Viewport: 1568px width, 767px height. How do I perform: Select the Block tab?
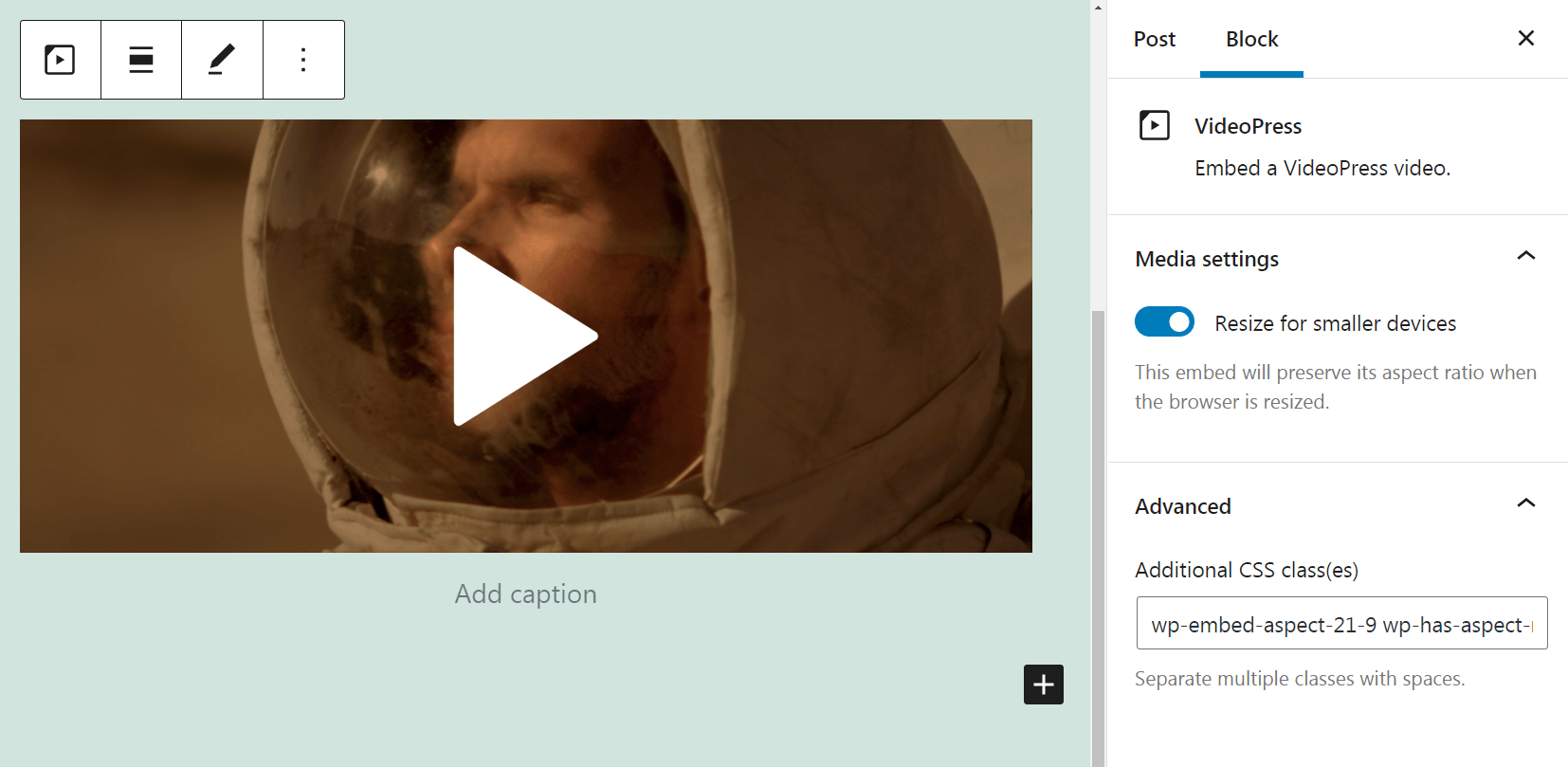(1251, 39)
